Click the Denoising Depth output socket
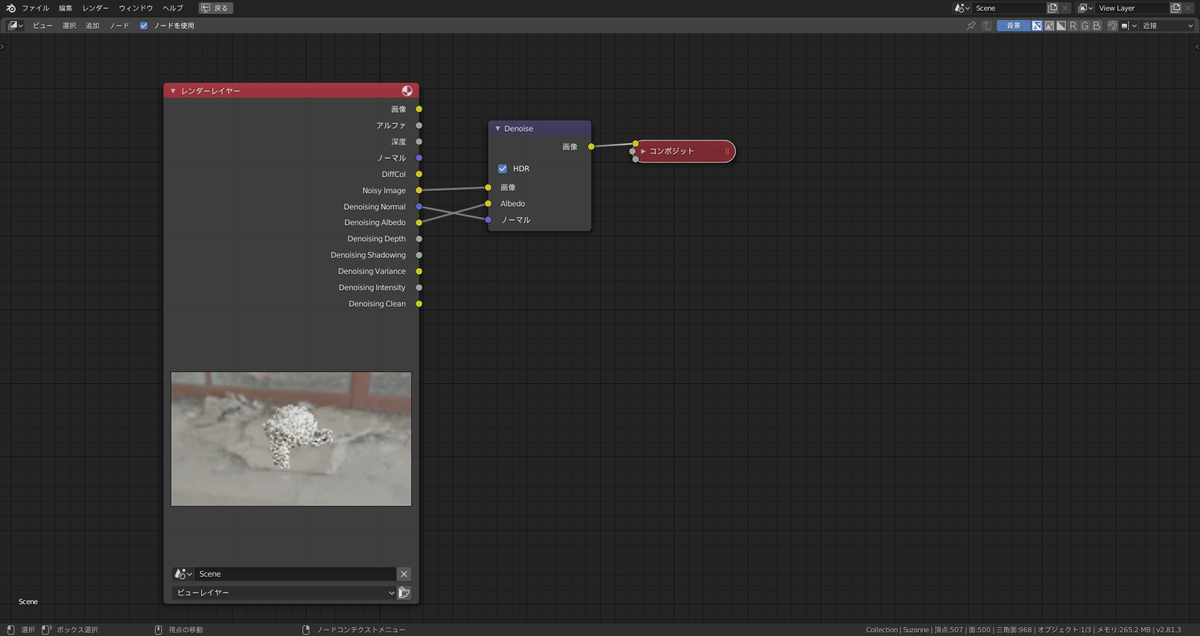 419,239
